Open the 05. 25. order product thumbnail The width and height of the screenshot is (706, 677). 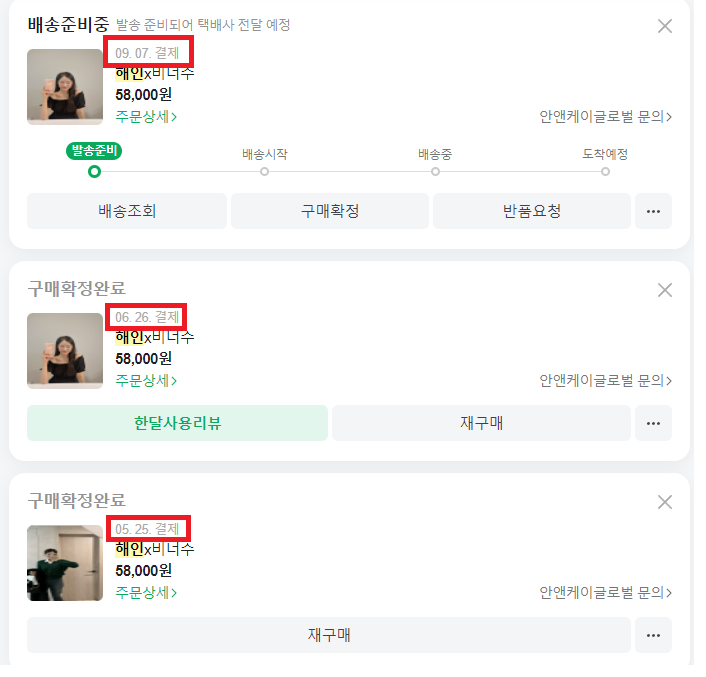click(x=65, y=563)
